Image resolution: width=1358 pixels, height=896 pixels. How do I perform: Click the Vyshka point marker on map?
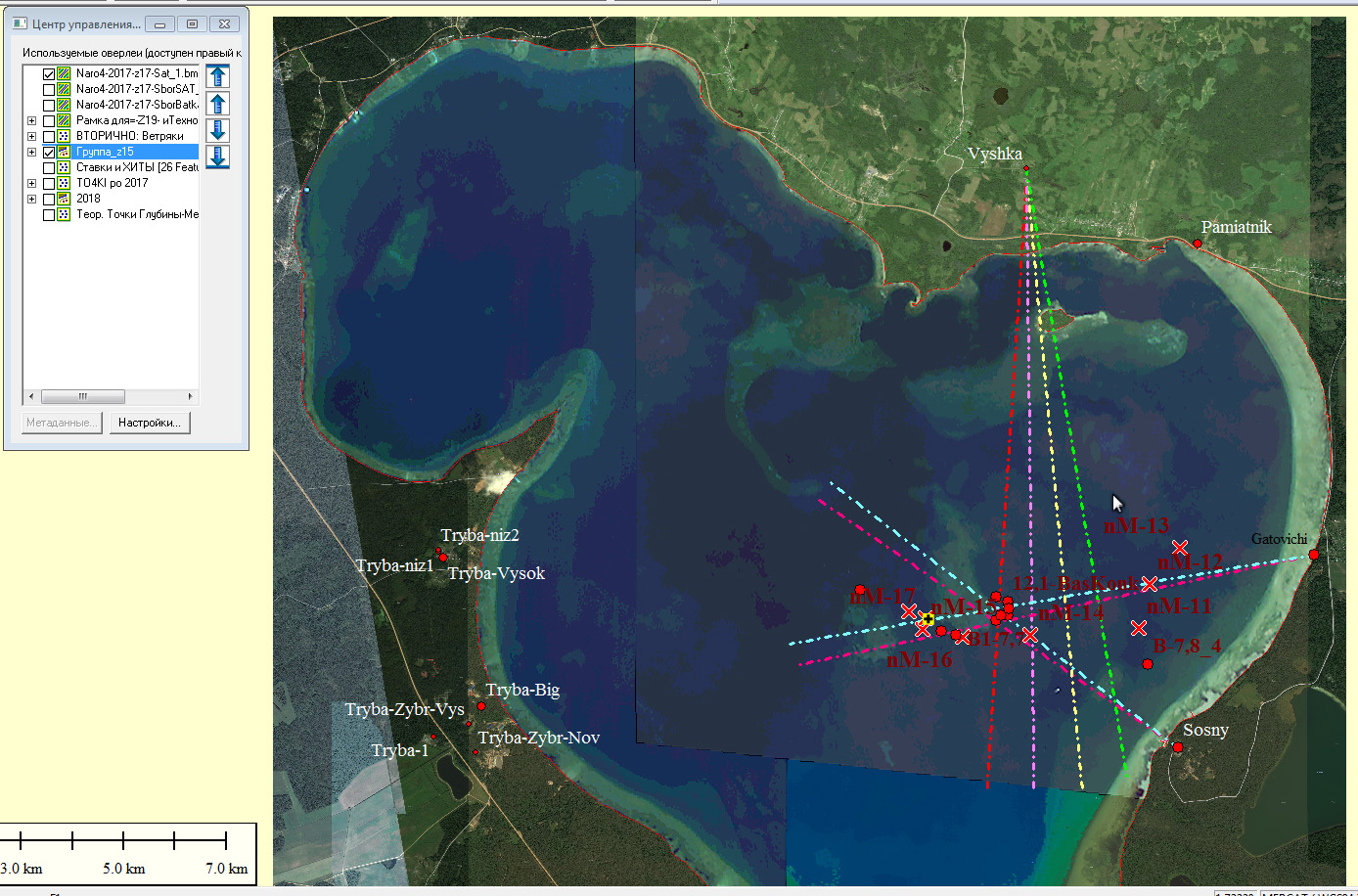click(1026, 169)
